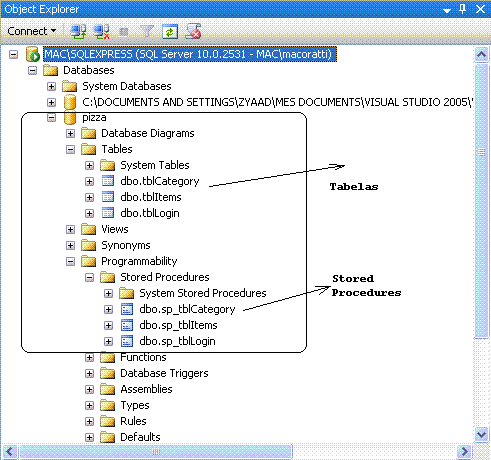Select the Databases folder label
Viewport: 491px width, 460px height.
tap(89, 70)
